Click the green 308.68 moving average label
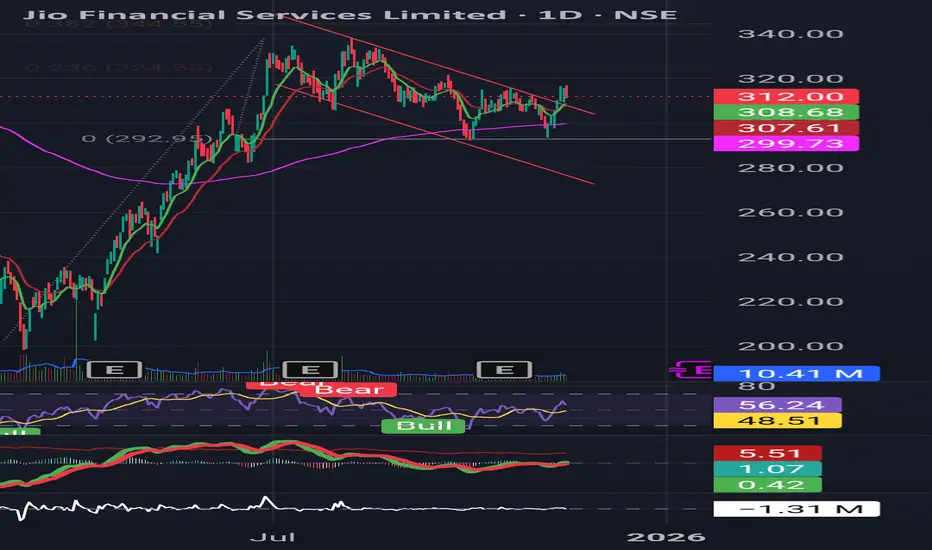 pyautogui.click(x=786, y=112)
